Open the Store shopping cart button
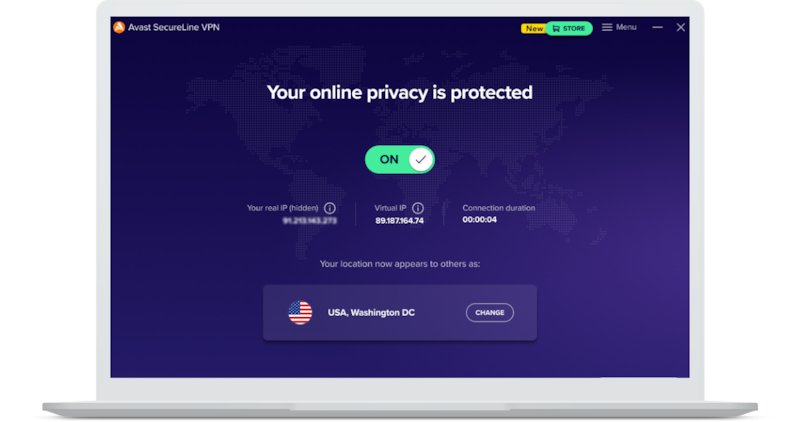Image resolution: width=800 pixels, height=422 pixels. click(x=569, y=29)
